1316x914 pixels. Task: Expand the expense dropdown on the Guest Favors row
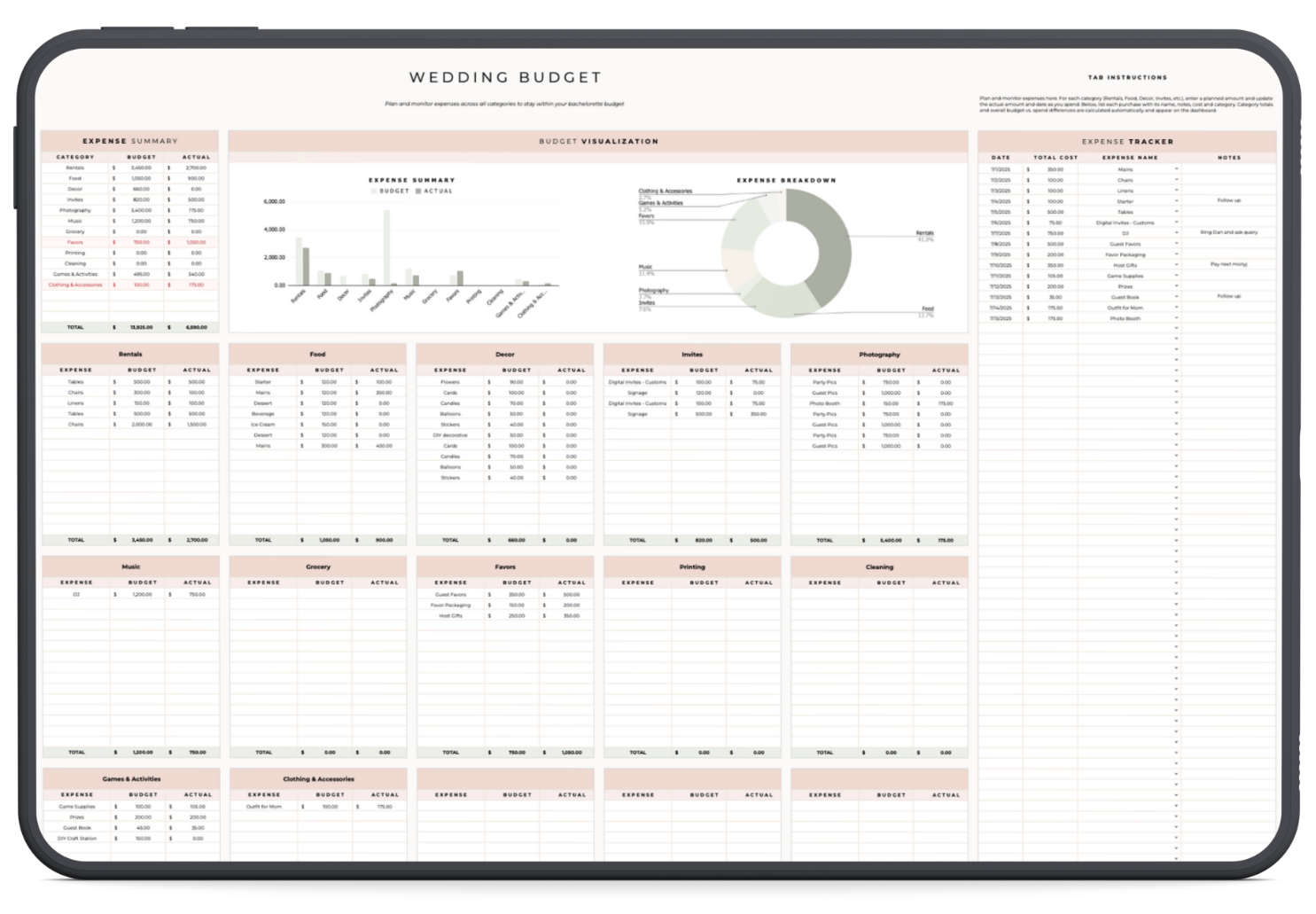pyautogui.click(x=1177, y=243)
